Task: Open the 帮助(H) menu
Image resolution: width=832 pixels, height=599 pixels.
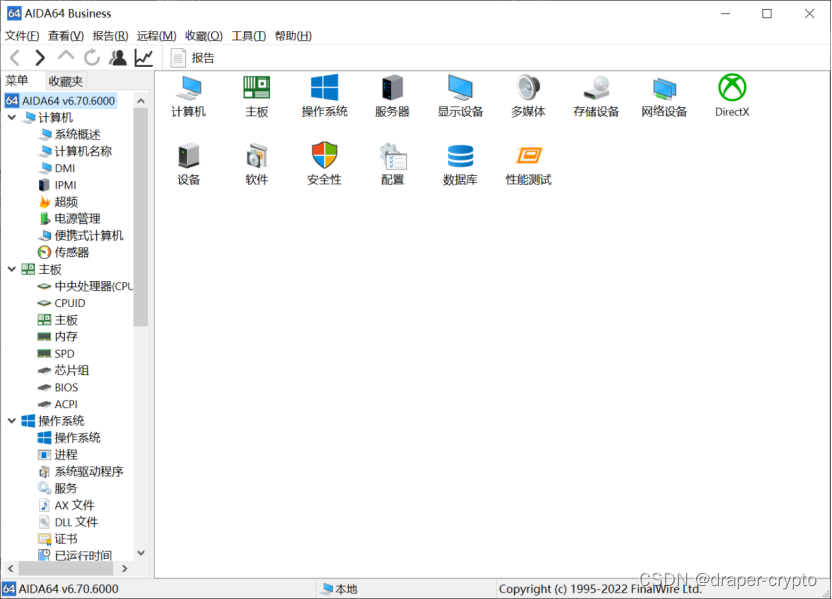Action: [x=293, y=36]
